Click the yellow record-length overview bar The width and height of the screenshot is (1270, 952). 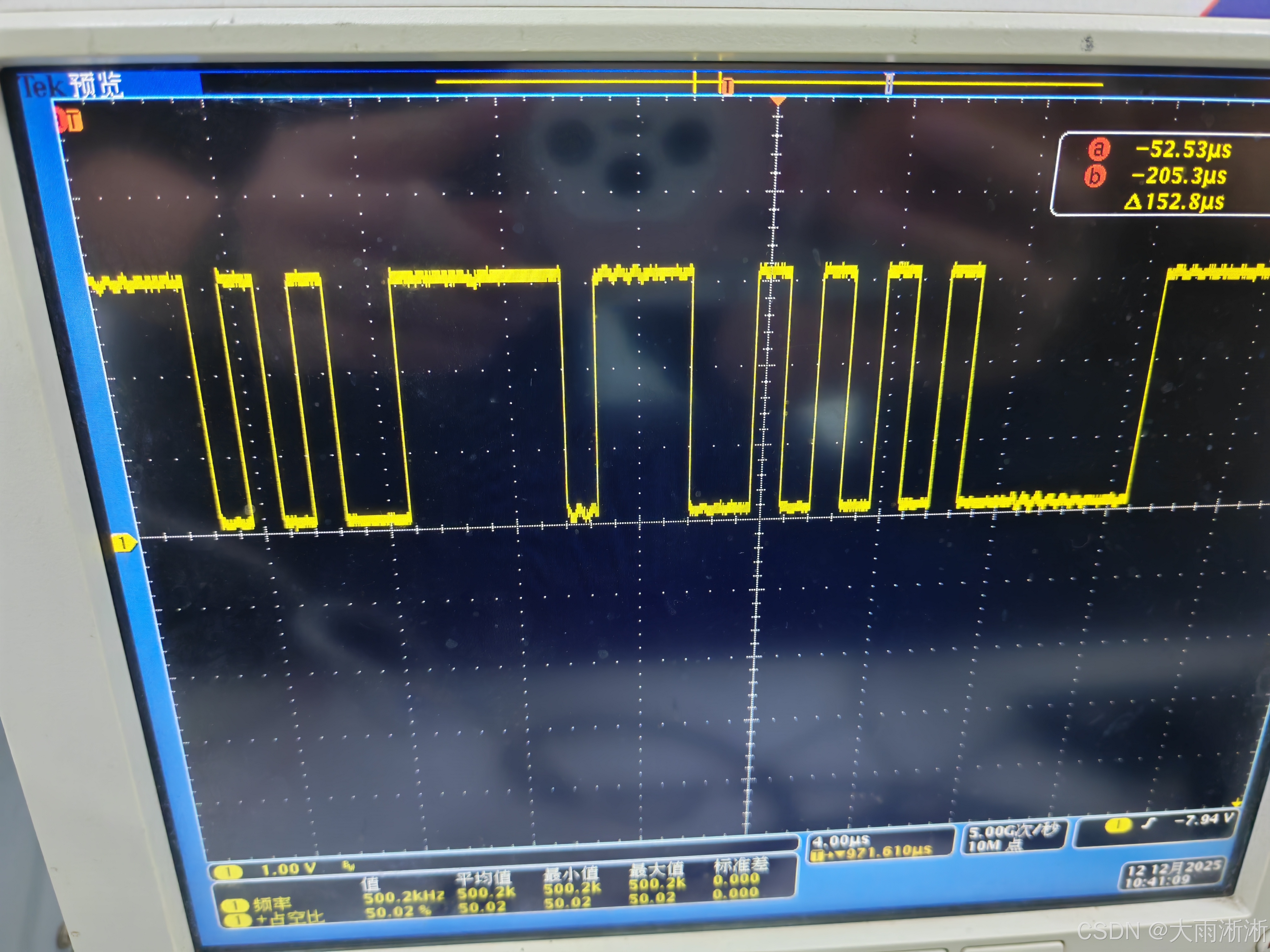[574, 82]
